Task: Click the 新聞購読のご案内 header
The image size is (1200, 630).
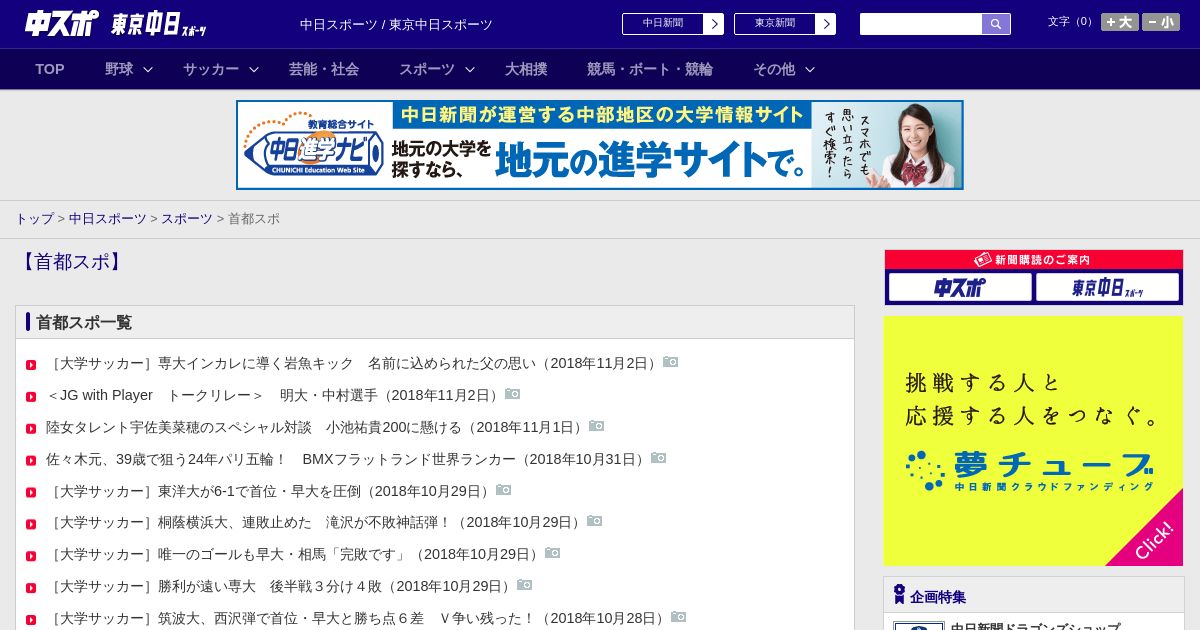Action: pyautogui.click(x=1034, y=260)
